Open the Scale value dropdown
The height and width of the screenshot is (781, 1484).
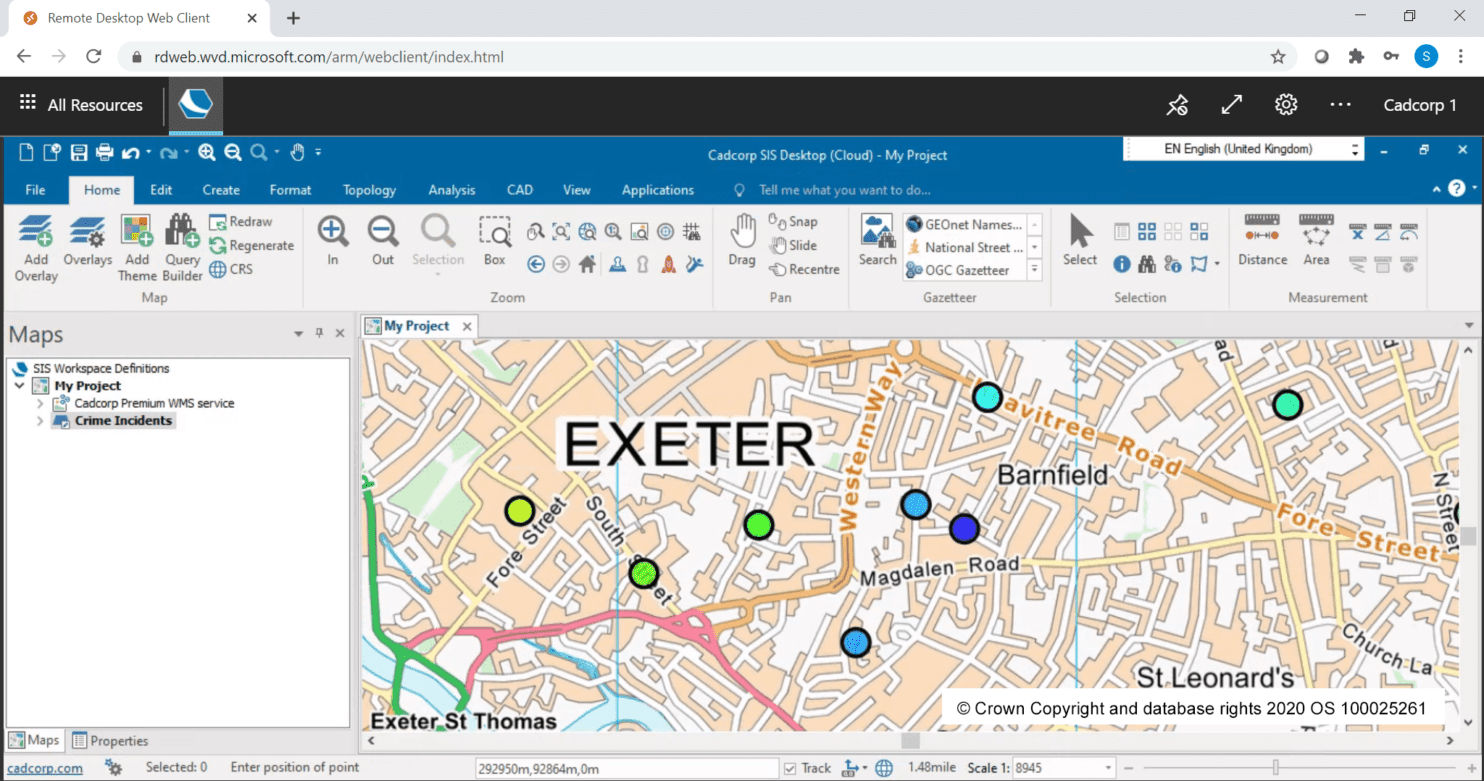point(1104,768)
